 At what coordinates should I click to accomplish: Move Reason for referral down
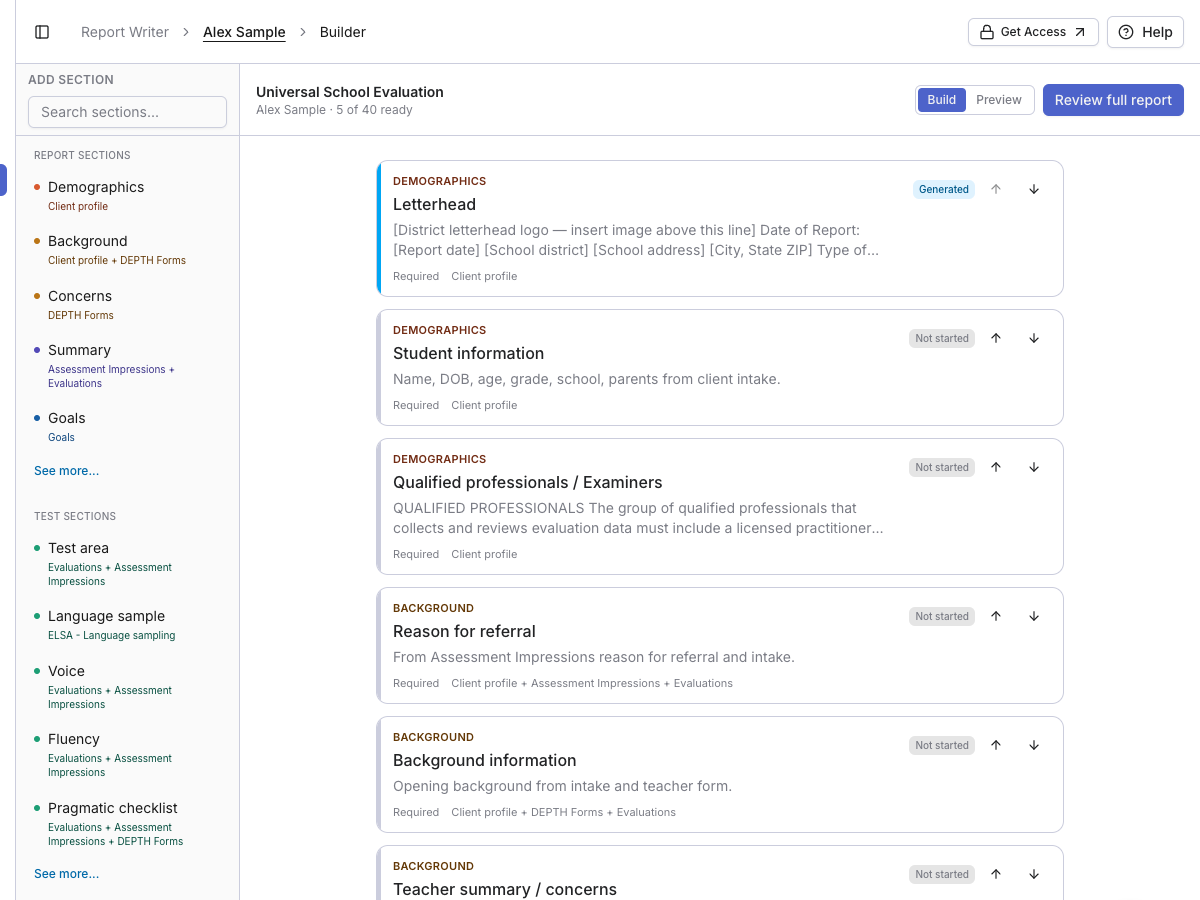point(1034,616)
